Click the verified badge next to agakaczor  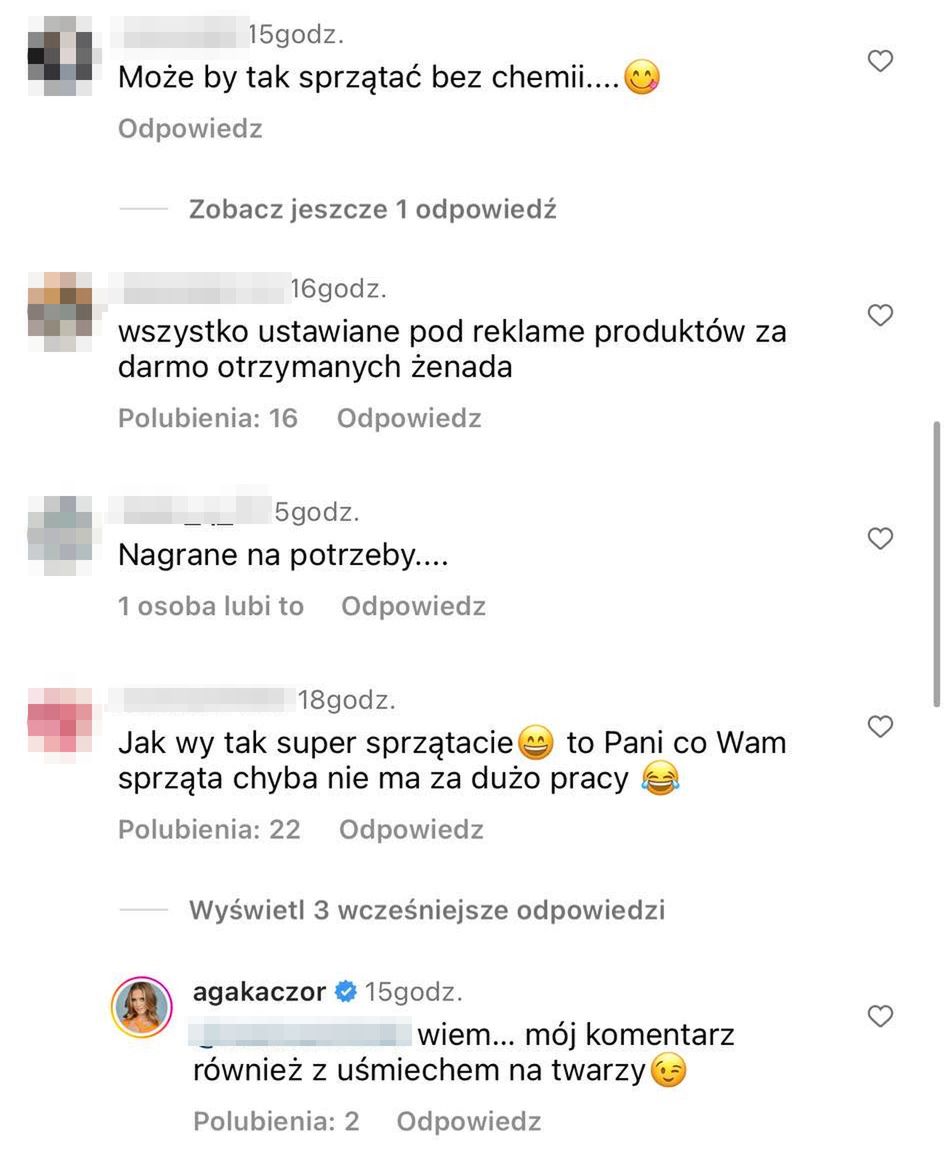[x=345, y=991]
